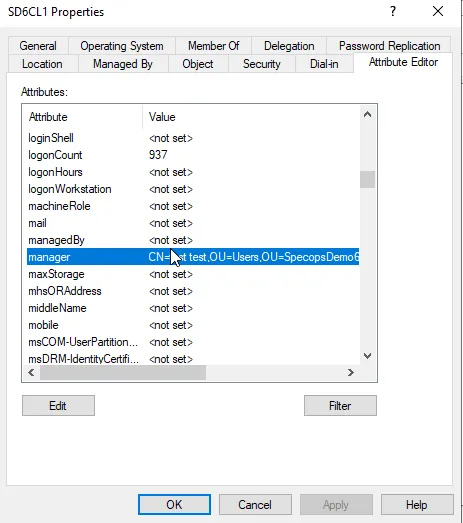The image size is (463, 523).
Task: Click the up arrow of attribute list scrollbar
Action: 368,114
